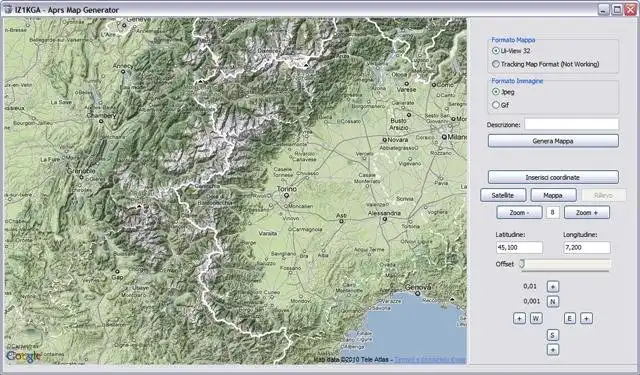Click the Offset slider track
The height and width of the screenshot is (375, 640).
566,264
